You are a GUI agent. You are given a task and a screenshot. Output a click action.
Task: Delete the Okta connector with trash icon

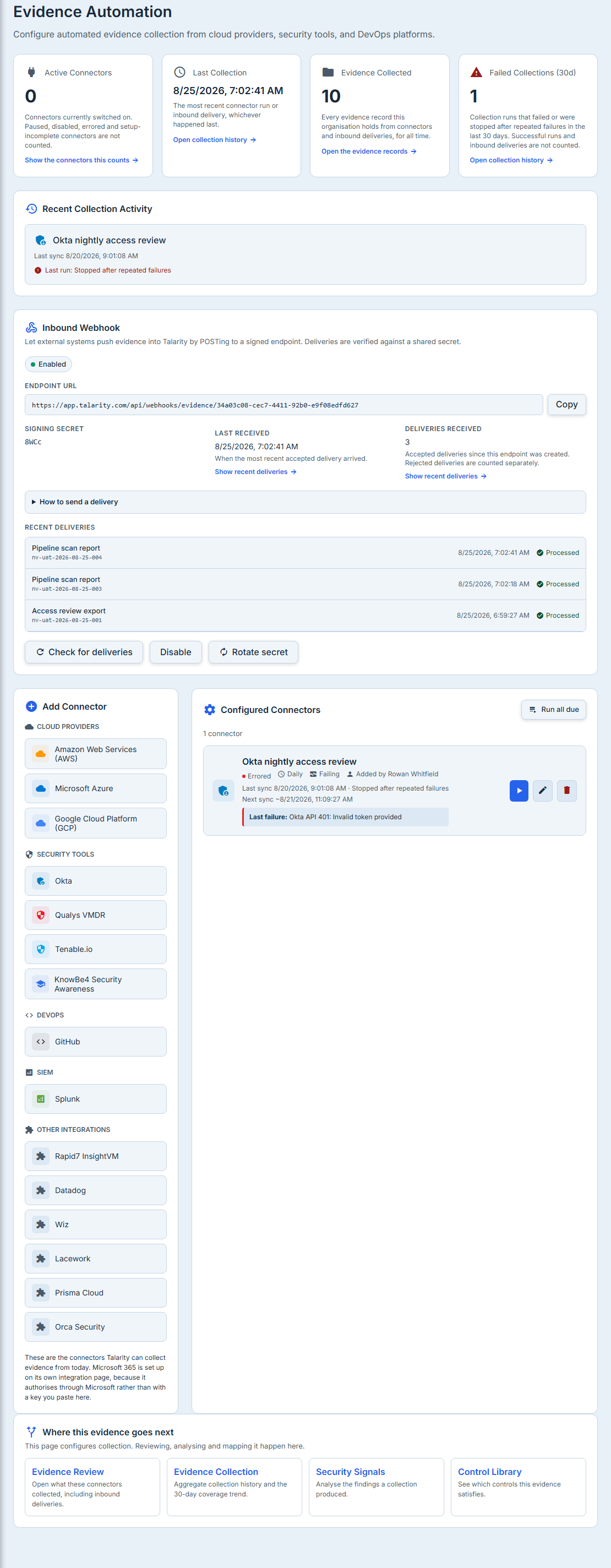pyautogui.click(x=566, y=790)
